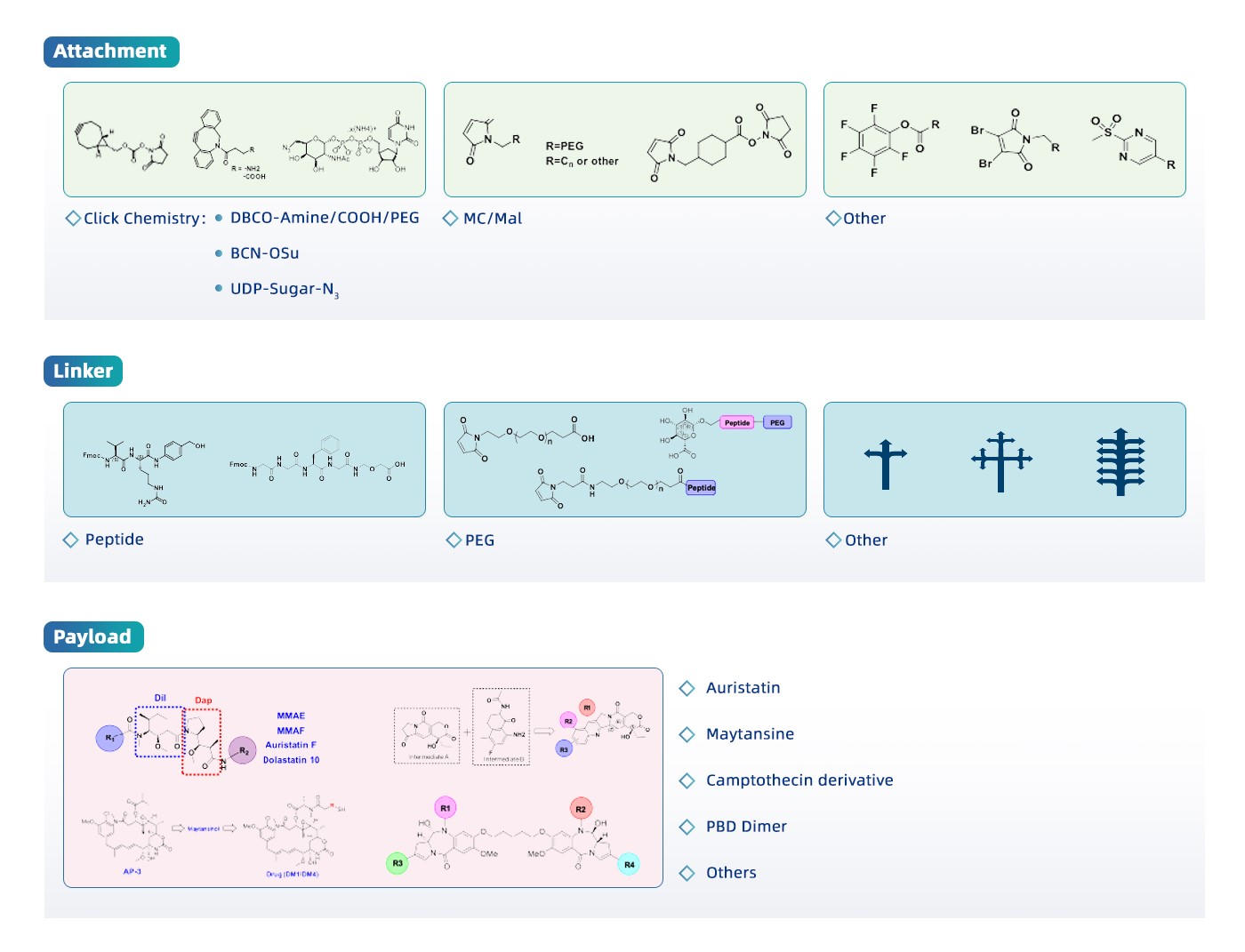Viewport: 1245px width, 952px height.
Task: Select the Attachment section header
Action: point(111,52)
